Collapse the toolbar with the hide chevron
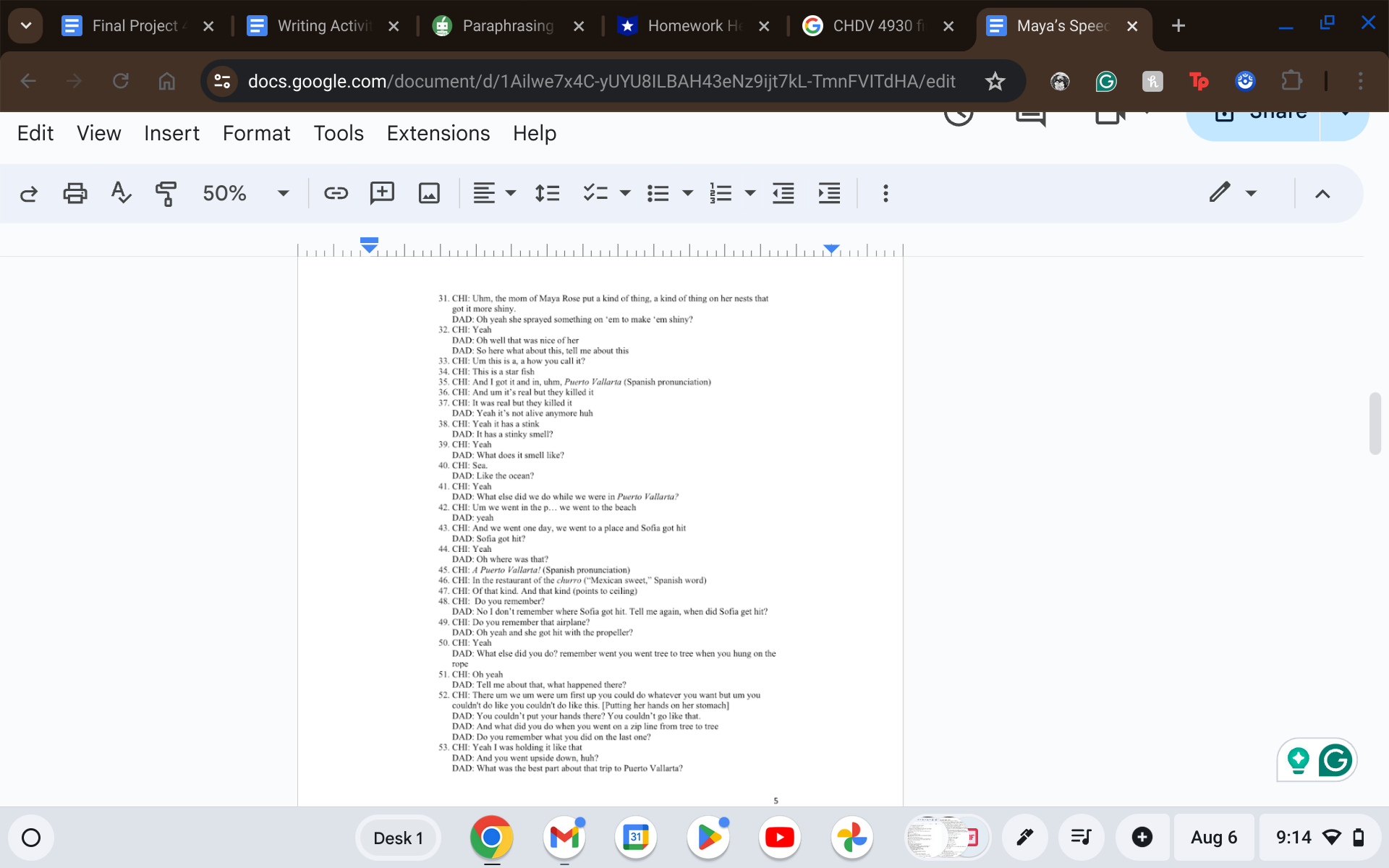 [x=1323, y=193]
